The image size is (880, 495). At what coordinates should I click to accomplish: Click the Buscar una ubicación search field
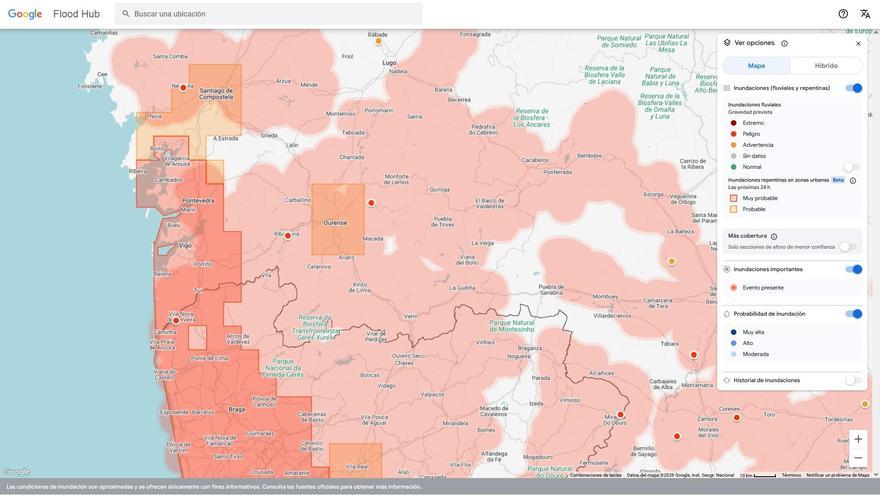(x=270, y=14)
